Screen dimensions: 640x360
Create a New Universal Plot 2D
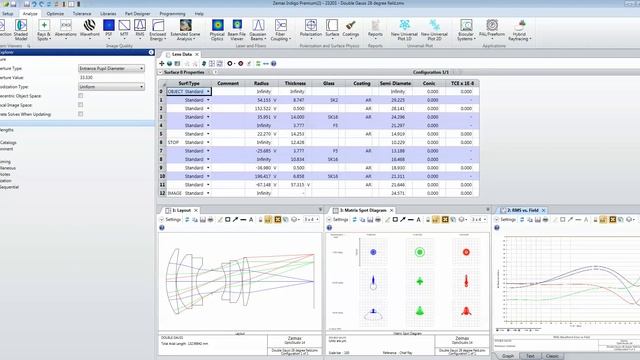pos(434,30)
